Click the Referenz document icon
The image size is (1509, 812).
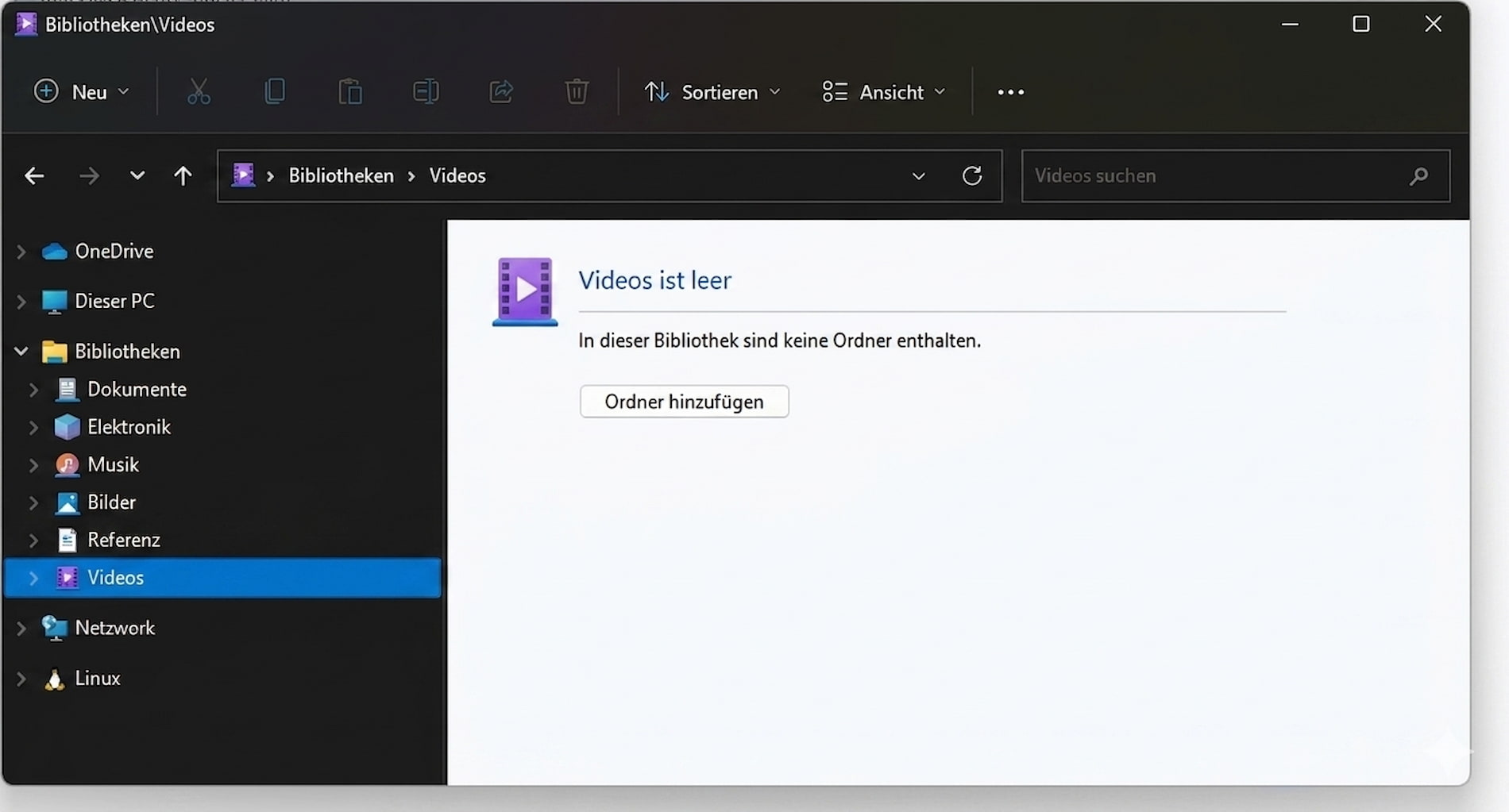(68, 540)
